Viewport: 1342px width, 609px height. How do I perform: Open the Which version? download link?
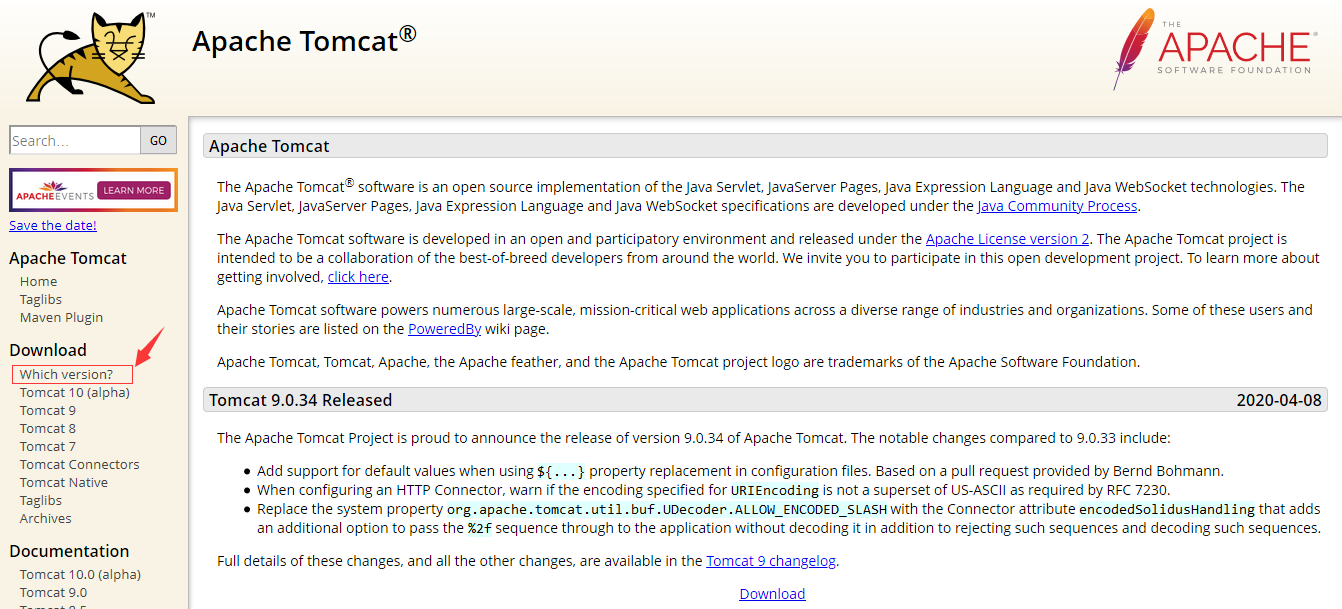coord(66,375)
